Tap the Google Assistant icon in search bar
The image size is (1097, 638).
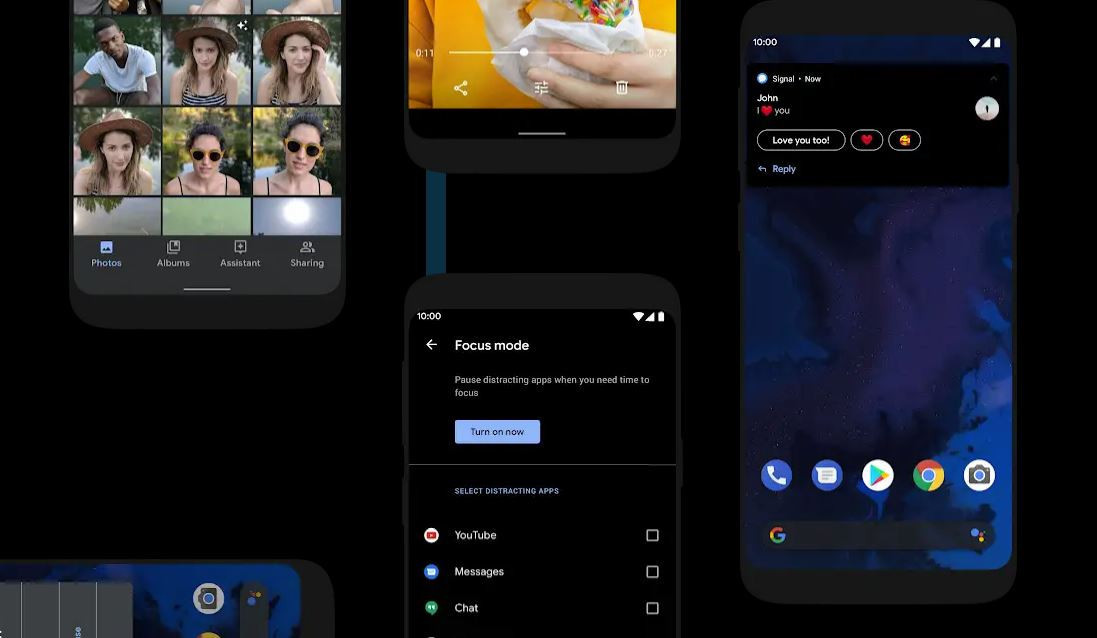[978, 536]
